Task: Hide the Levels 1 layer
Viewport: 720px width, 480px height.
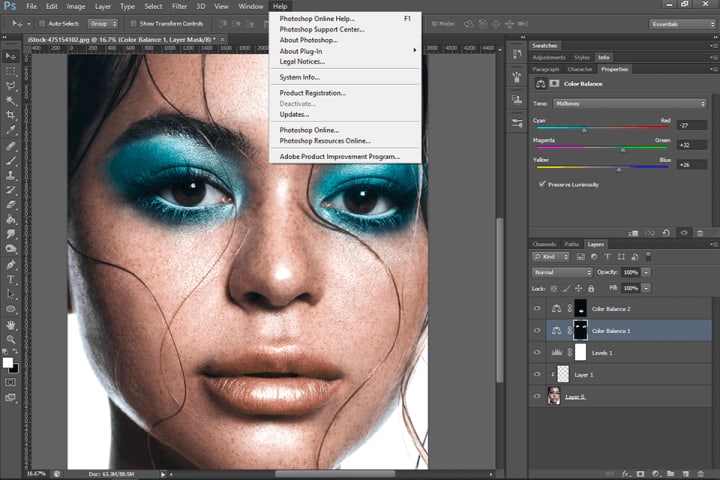Action: tap(537, 352)
